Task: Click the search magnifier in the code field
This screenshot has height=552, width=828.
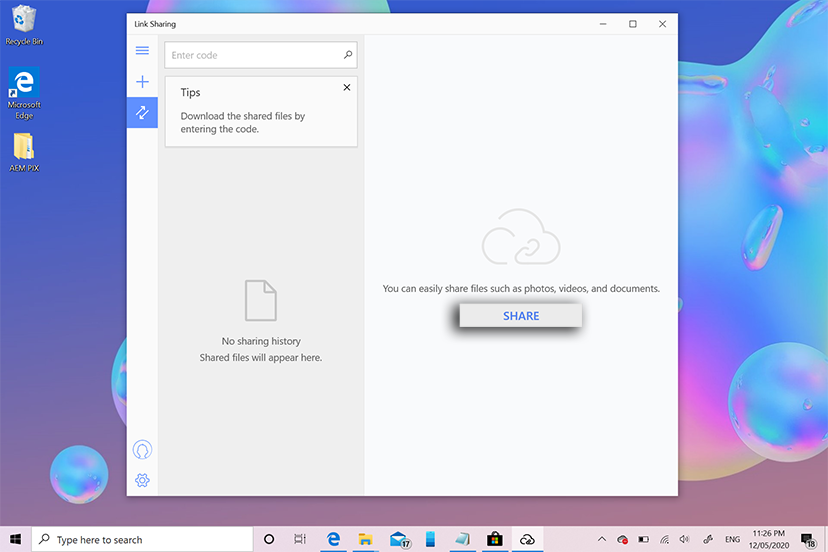Action: point(348,55)
